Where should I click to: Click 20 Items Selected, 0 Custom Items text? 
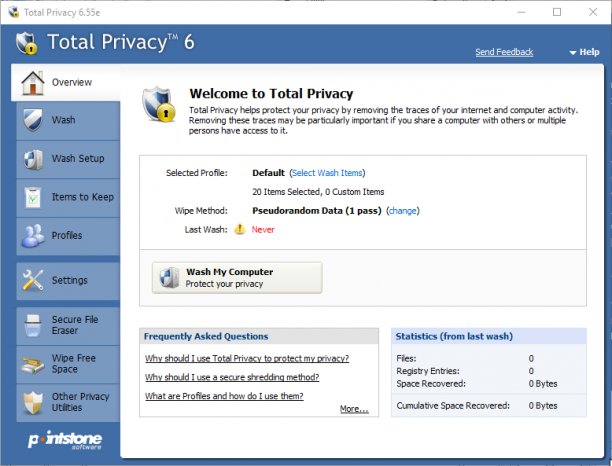tap(318, 192)
